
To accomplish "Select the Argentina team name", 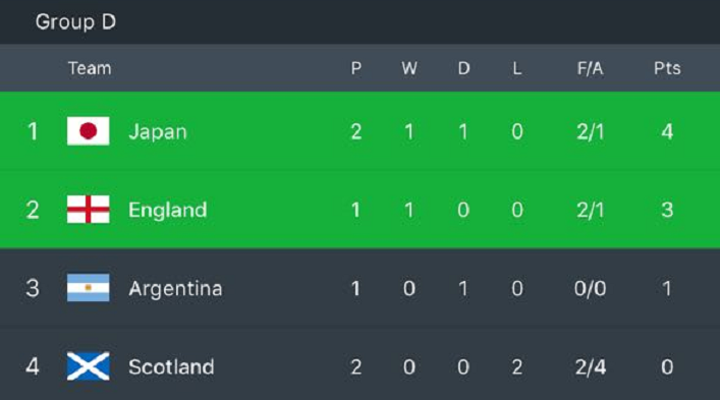I will pos(175,288).
